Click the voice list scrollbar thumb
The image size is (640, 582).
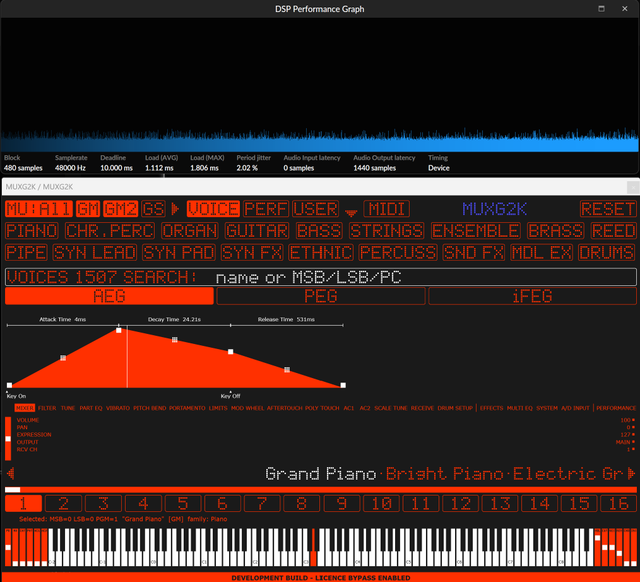(x=13, y=490)
